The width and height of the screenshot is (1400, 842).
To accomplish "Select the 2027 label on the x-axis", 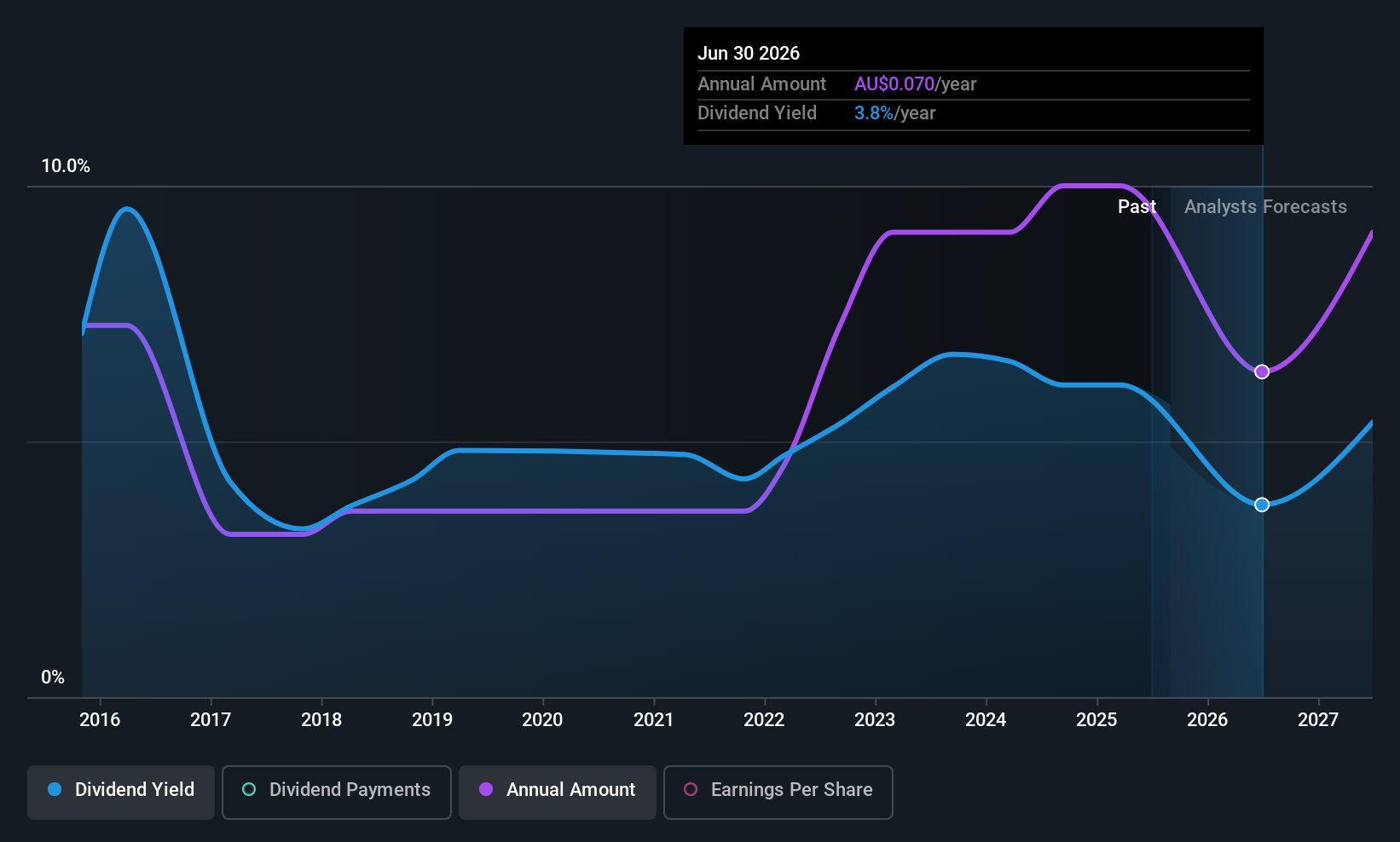I will coord(1318,719).
